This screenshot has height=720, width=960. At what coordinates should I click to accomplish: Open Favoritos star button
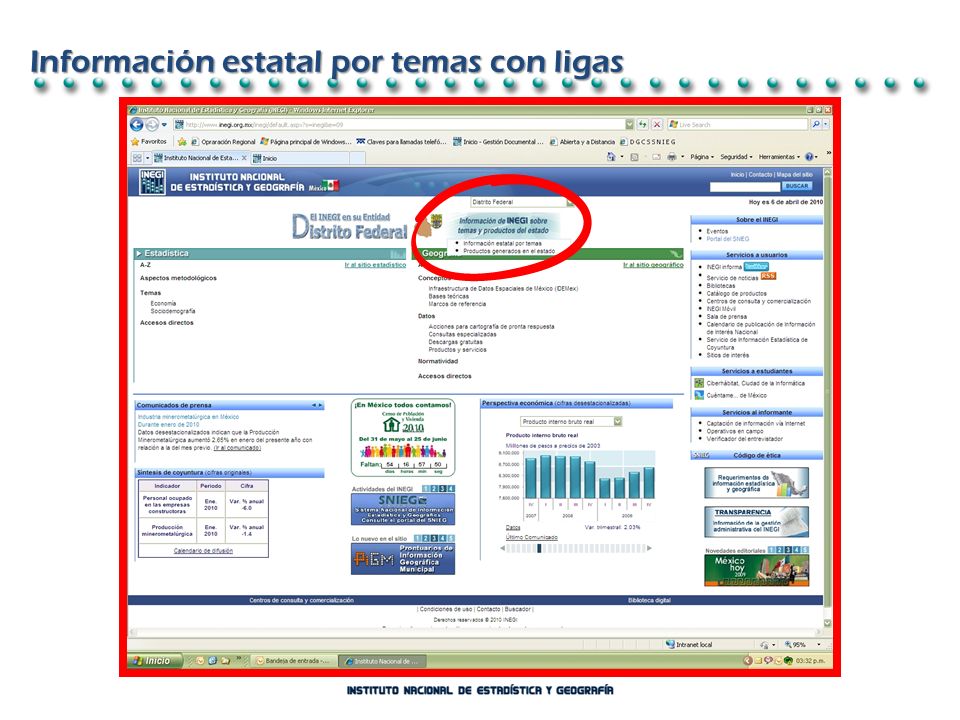(149, 141)
